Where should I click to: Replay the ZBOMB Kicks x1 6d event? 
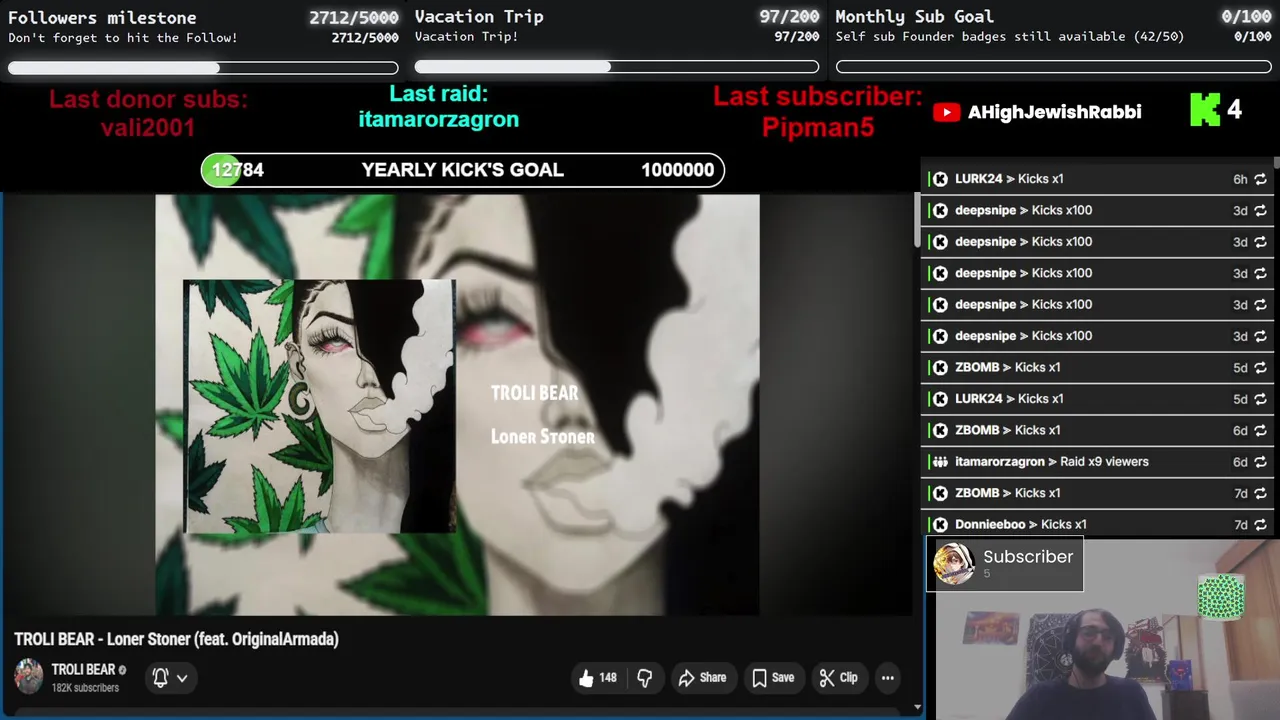(1260, 430)
